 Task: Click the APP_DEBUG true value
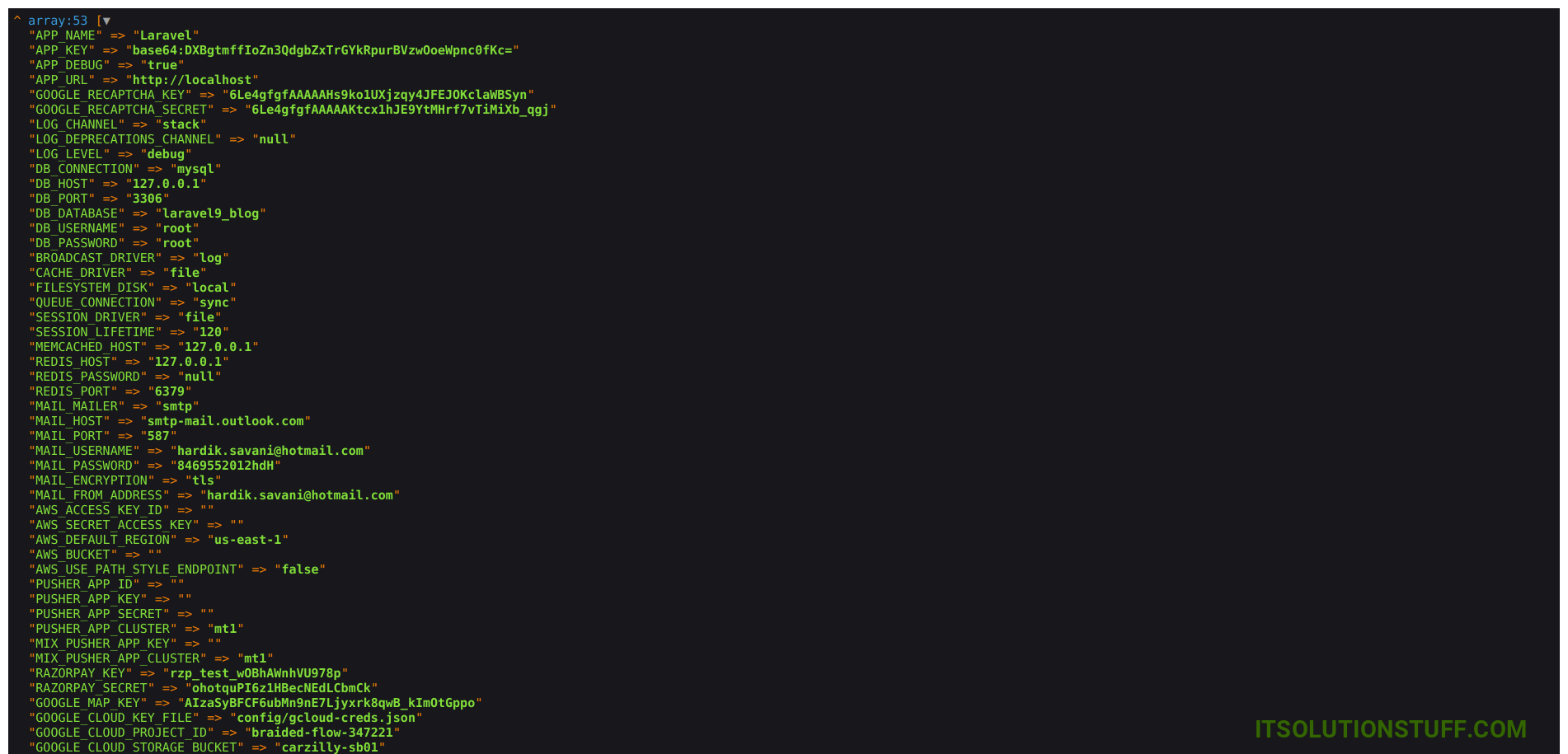coord(162,65)
